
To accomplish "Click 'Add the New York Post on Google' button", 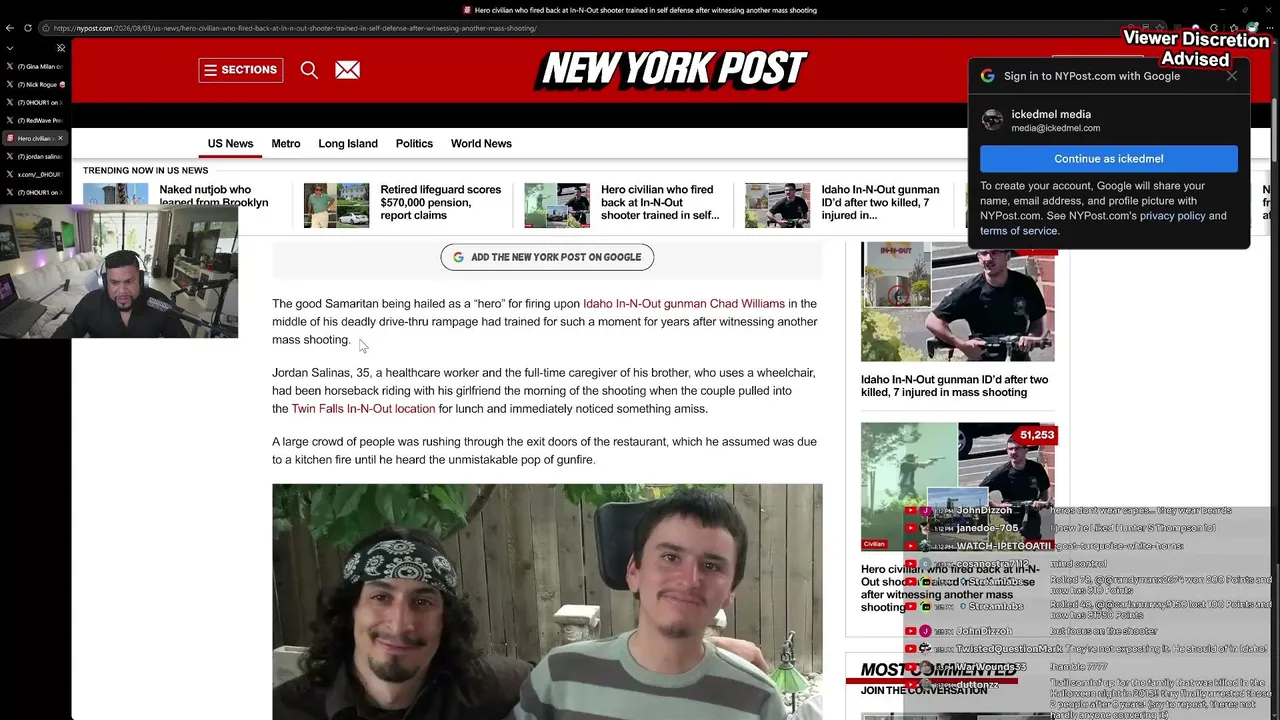I will click(547, 257).
